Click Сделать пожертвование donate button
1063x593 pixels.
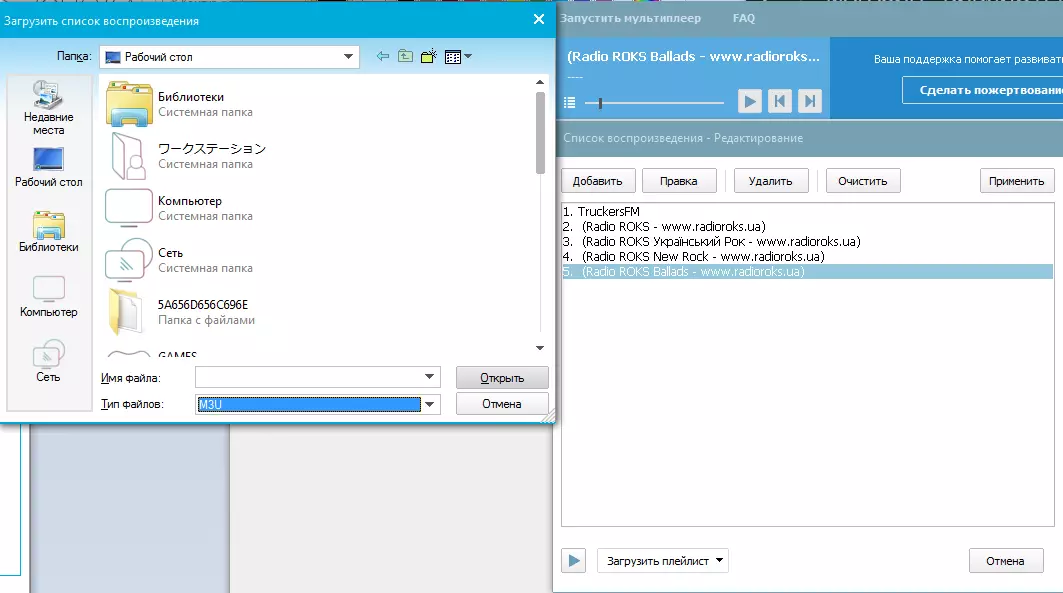pyautogui.click(x=983, y=90)
